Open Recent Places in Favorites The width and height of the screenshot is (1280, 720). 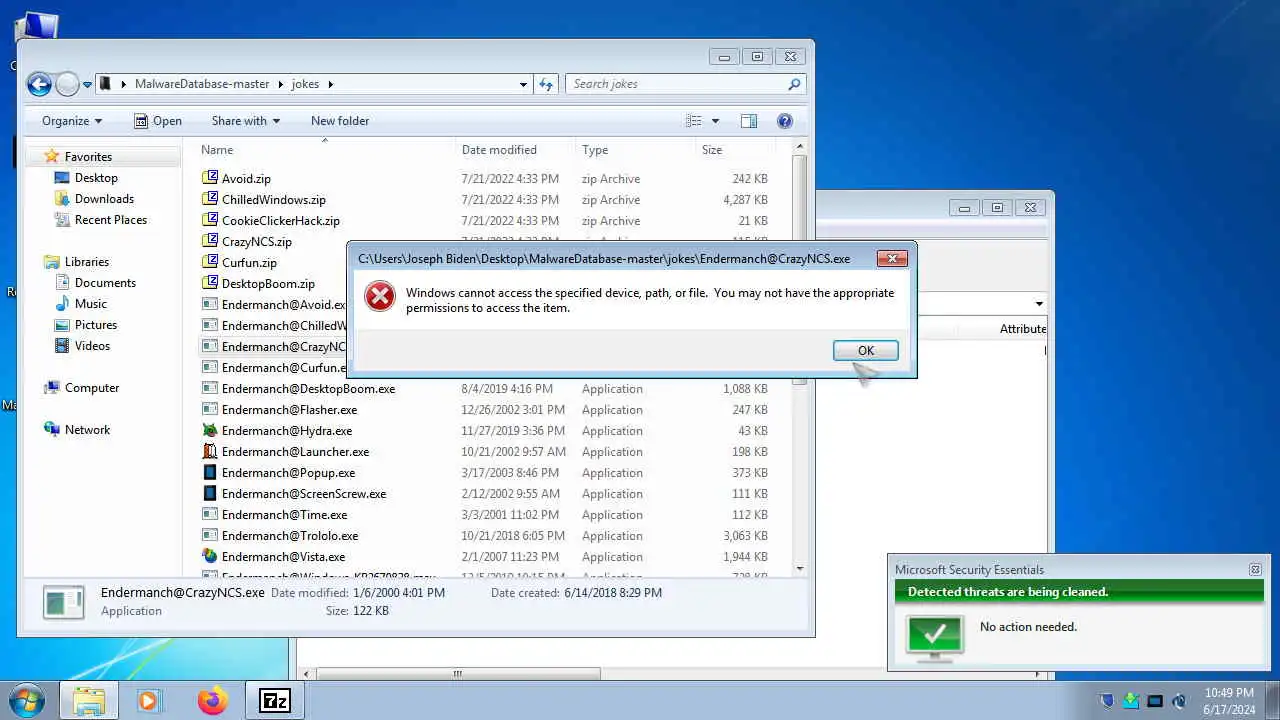click(110, 220)
